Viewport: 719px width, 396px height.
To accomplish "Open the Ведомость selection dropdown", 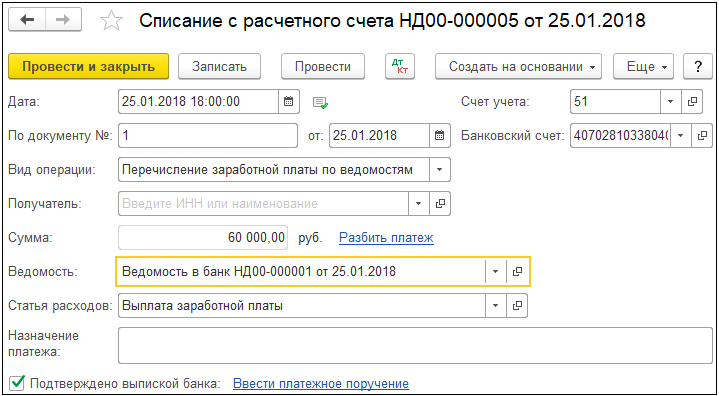I will [x=496, y=271].
